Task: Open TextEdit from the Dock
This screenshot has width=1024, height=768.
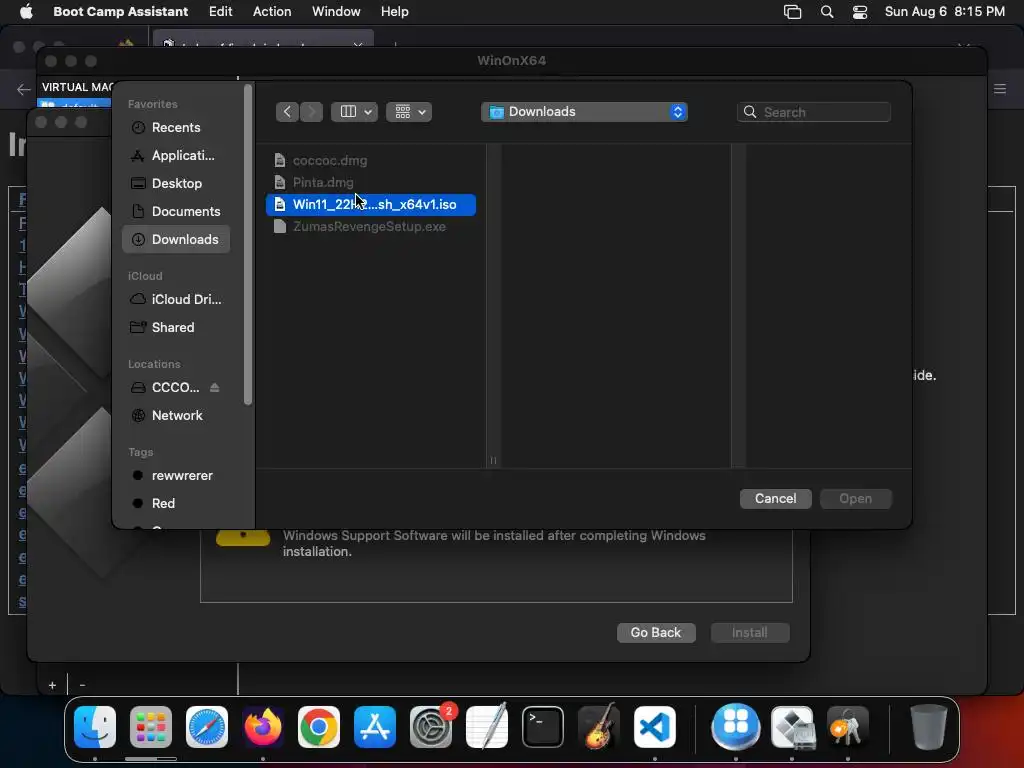Action: (x=487, y=726)
